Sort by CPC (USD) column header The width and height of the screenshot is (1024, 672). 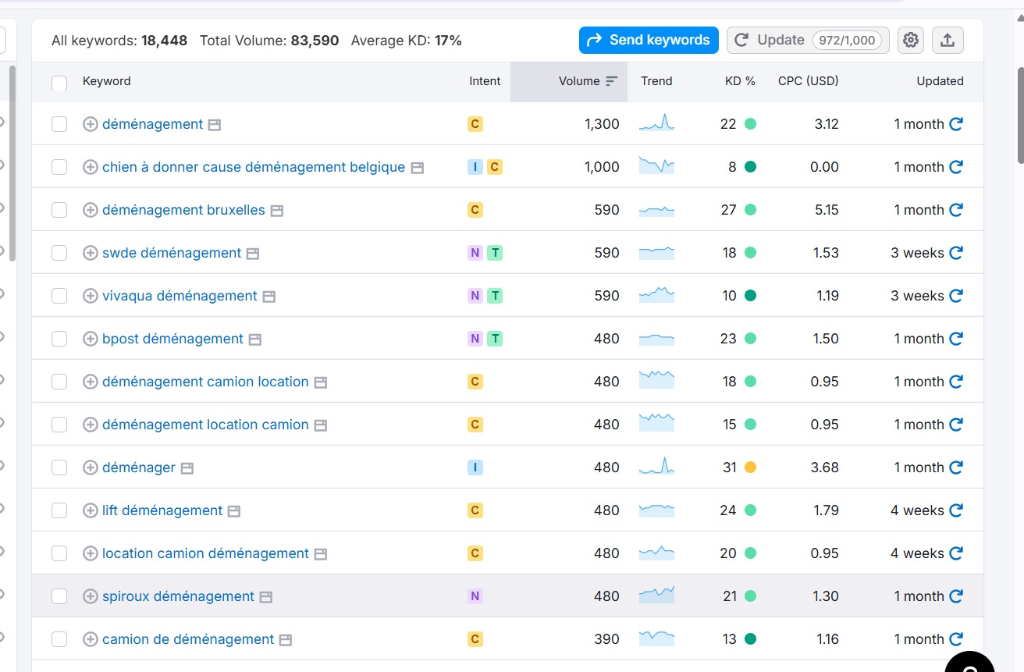[808, 81]
